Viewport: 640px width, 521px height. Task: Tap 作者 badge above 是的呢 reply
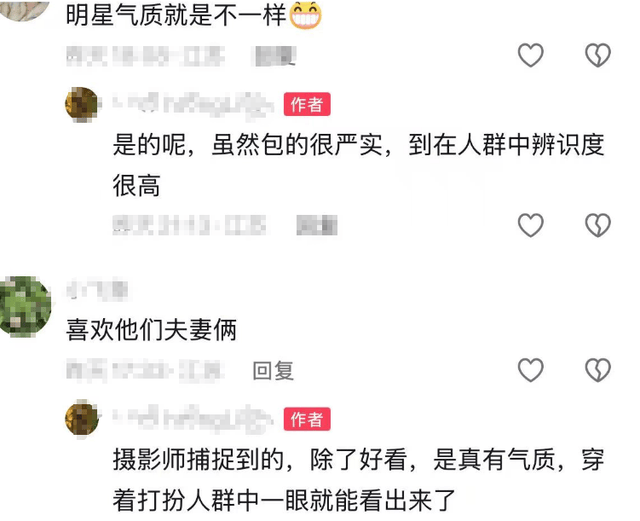coord(307,104)
